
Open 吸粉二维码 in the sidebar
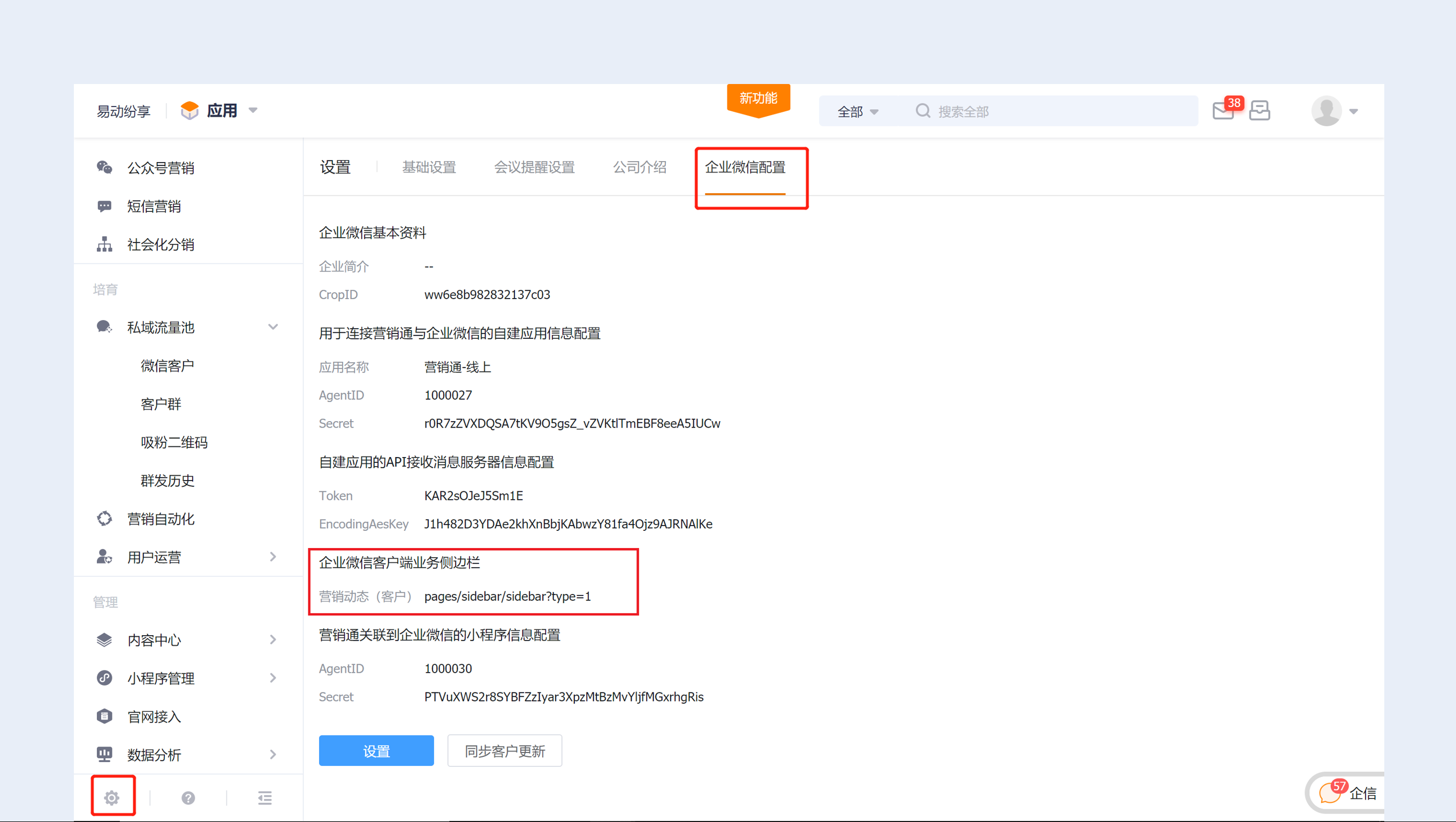174,443
